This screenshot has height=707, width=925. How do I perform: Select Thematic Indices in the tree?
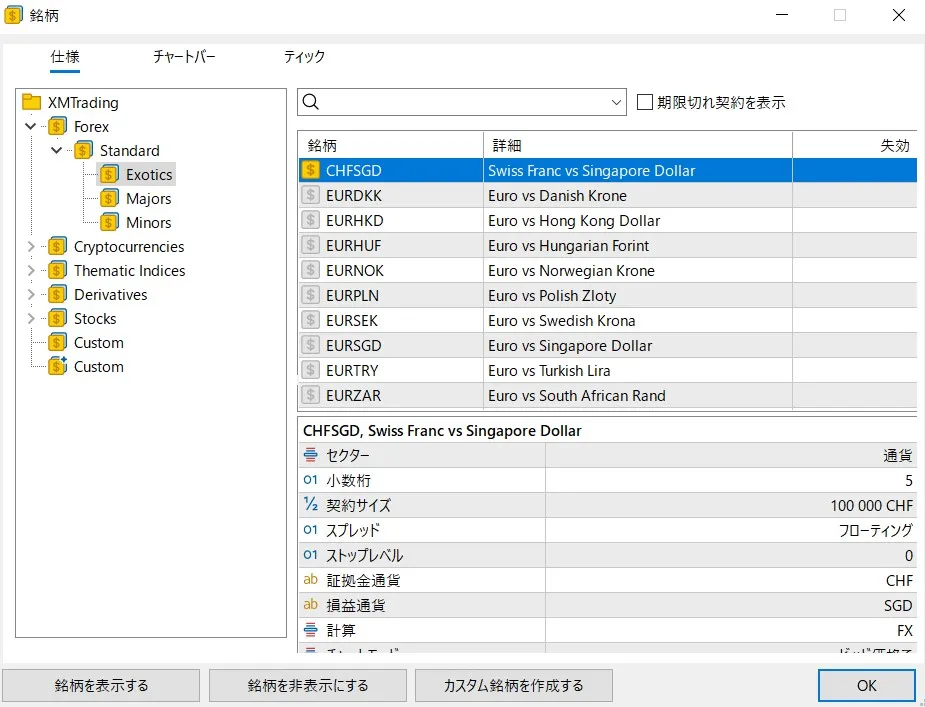129,271
